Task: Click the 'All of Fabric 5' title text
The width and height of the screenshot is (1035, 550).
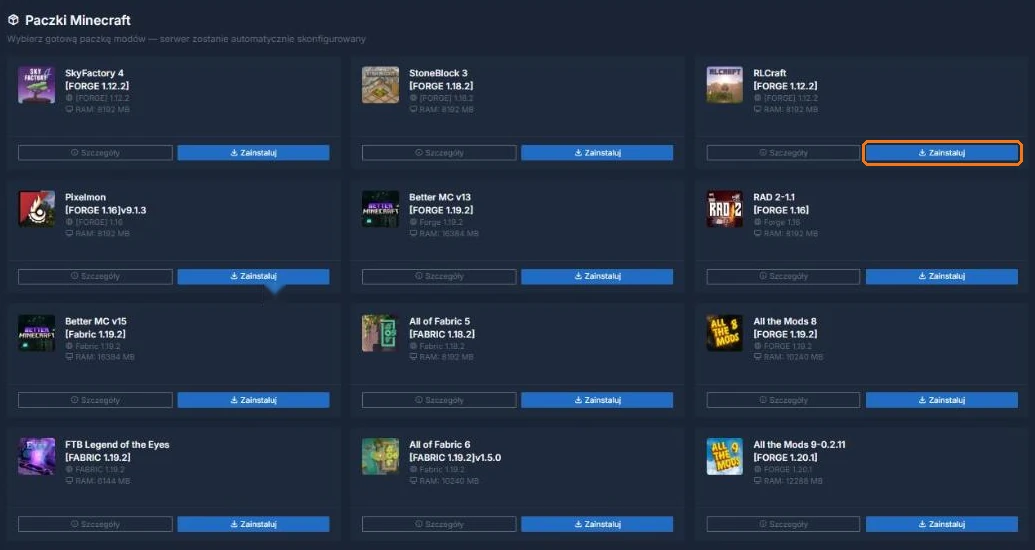Action: coord(440,322)
